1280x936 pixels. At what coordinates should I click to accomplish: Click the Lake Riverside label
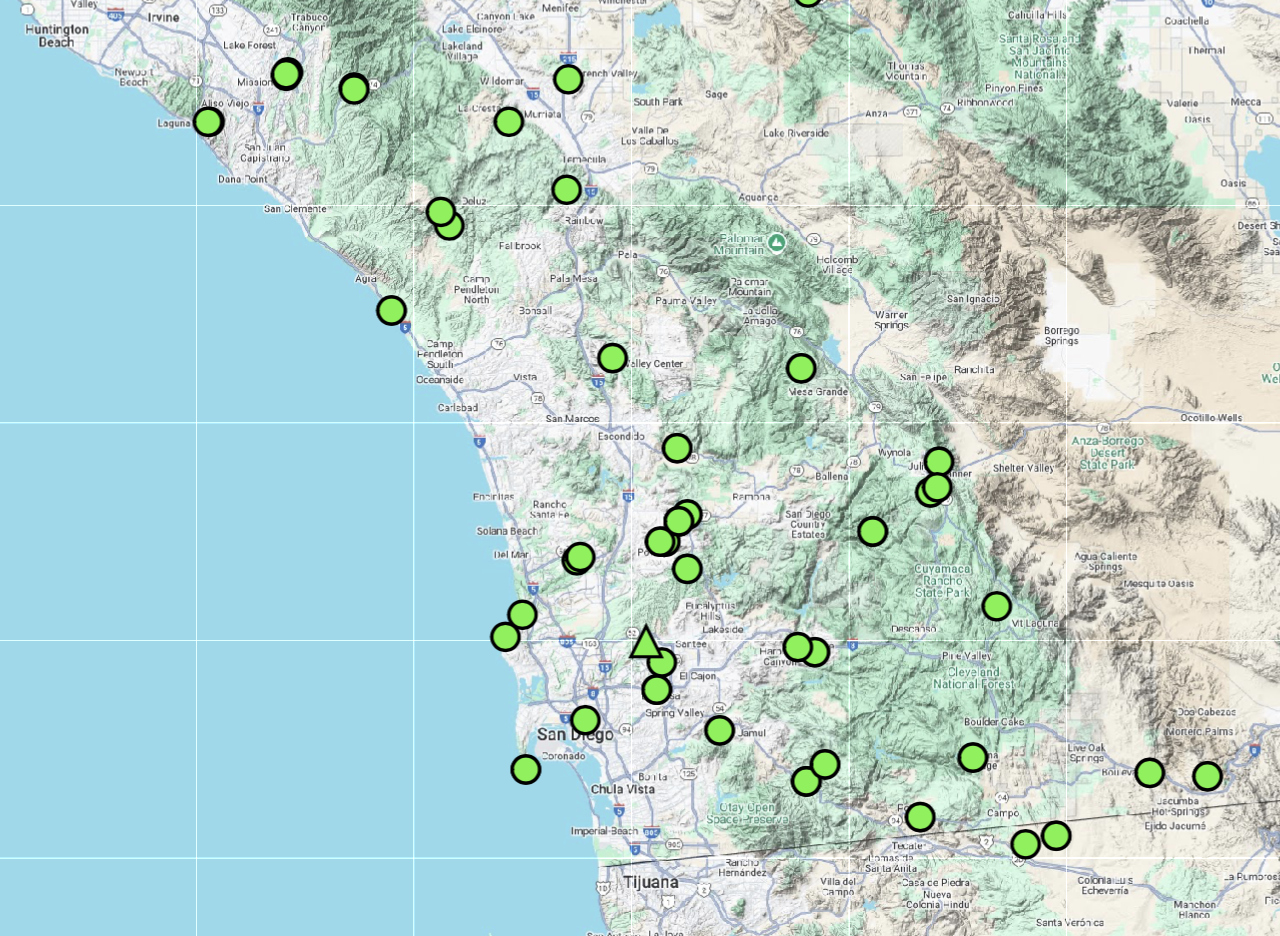[796, 133]
